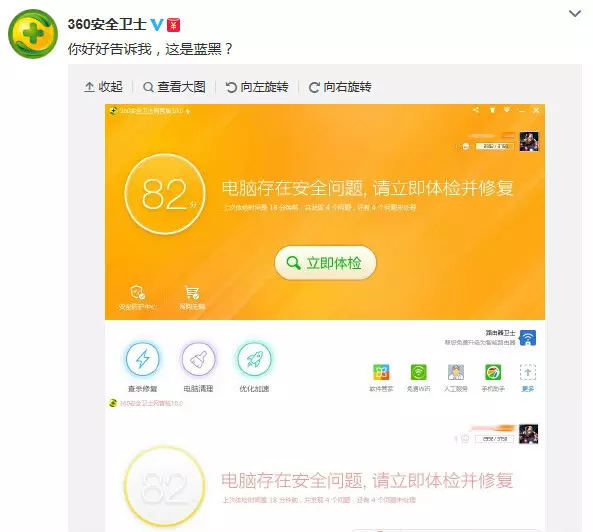Click the green 立即体检 button
Screen dimensions: 593x532
pyautogui.click(x=325, y=263)
